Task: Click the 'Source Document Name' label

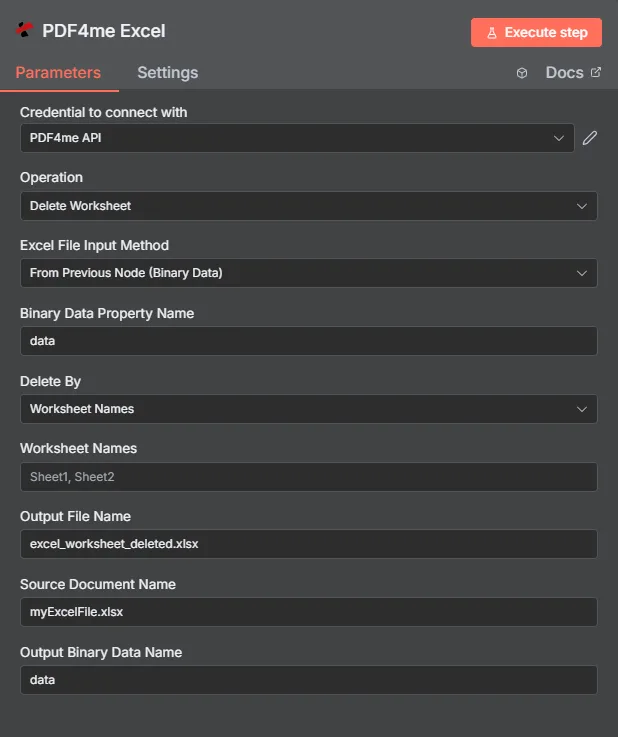Action: tap(98, 584)
